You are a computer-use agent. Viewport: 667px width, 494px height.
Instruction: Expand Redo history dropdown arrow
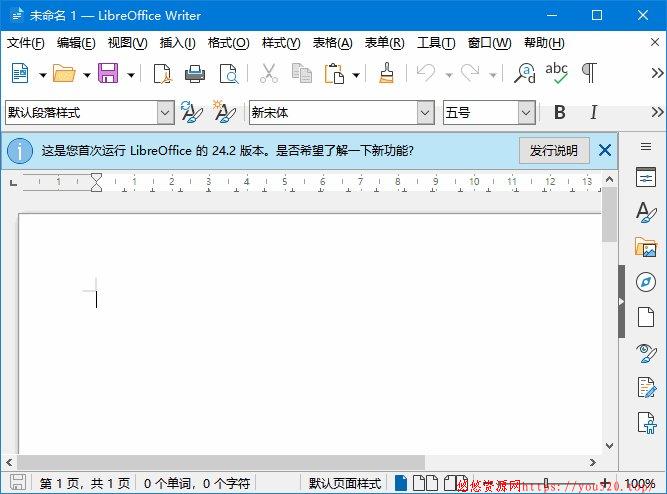click(x=493, y=75)
